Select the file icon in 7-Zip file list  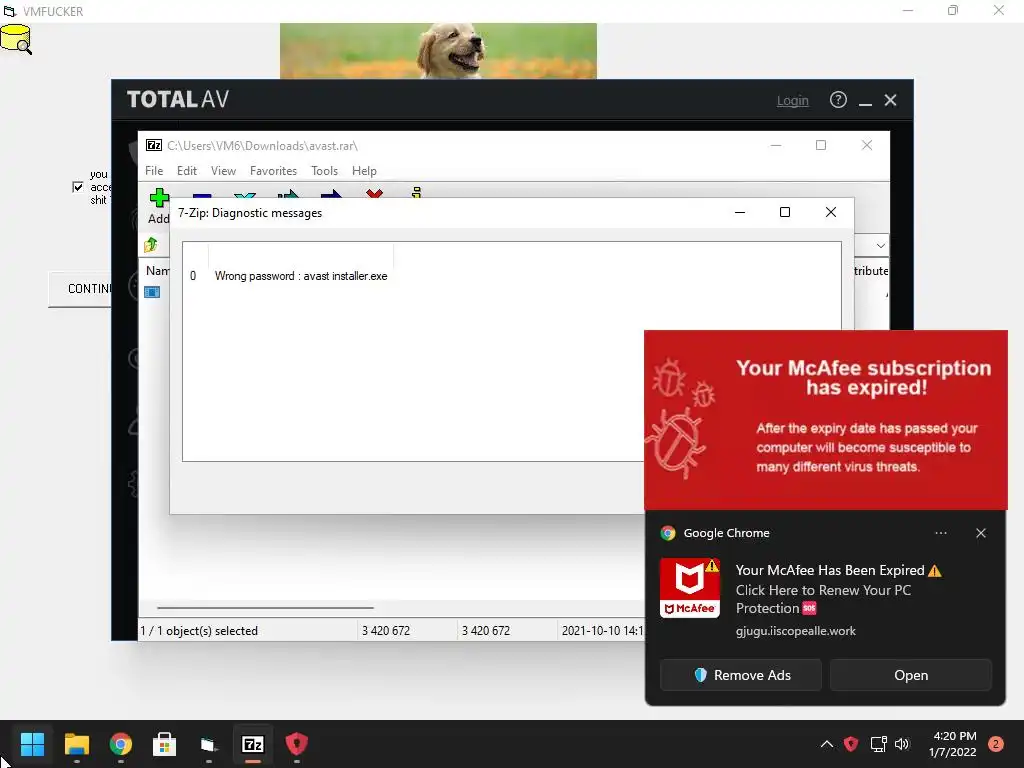152,292
